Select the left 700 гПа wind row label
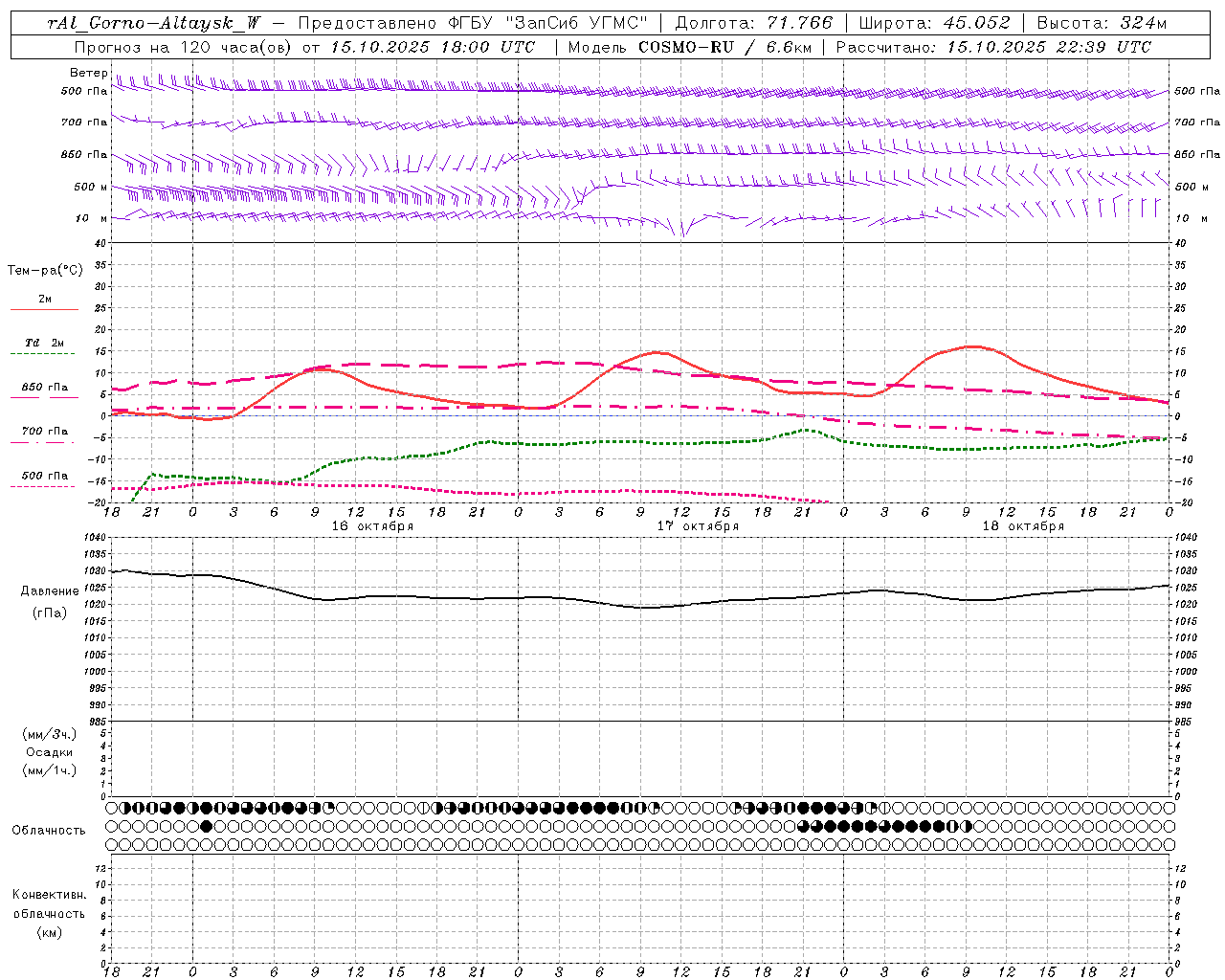 point(84,122)
